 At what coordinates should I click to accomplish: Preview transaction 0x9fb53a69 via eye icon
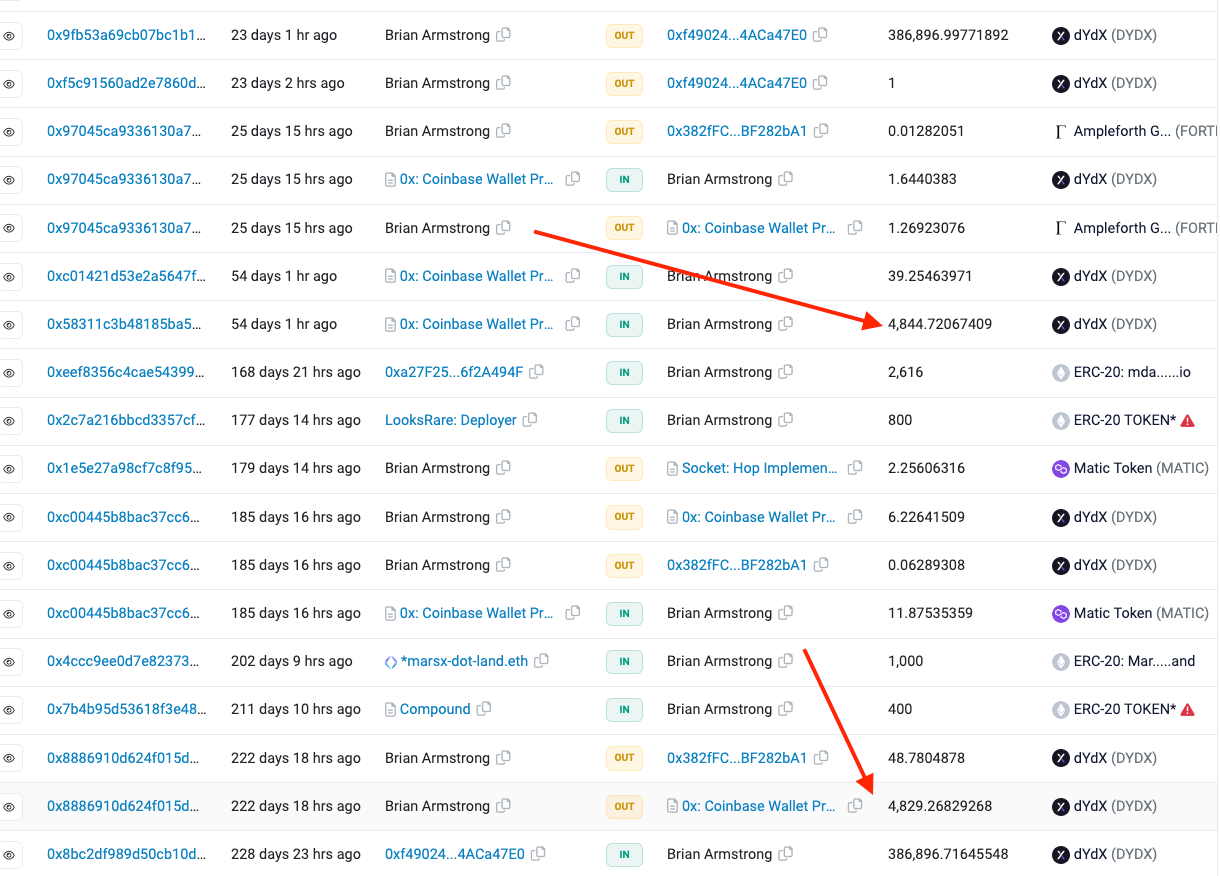[x=9, y=35]
